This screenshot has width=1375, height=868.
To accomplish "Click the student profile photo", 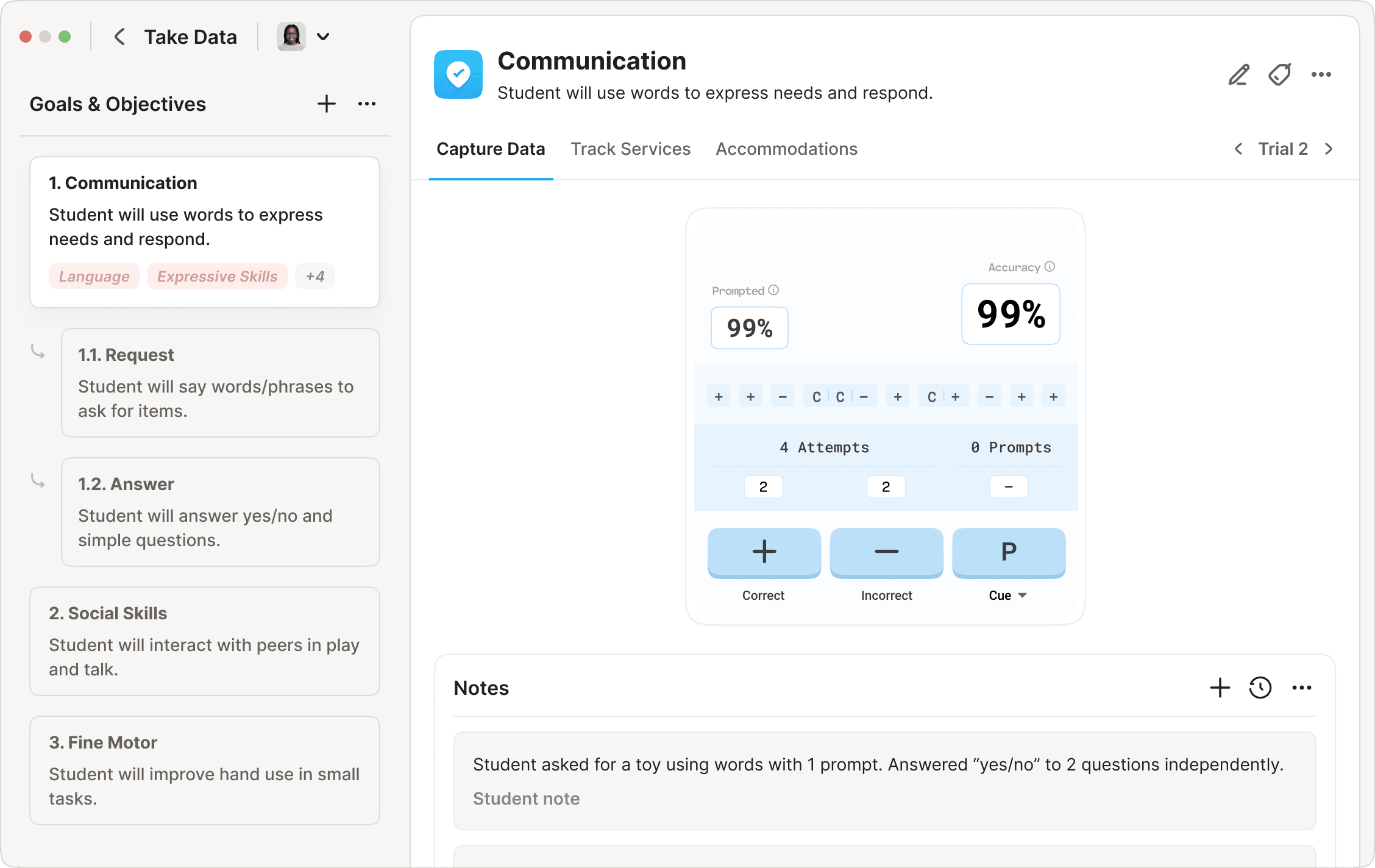I will click(291, 37).
